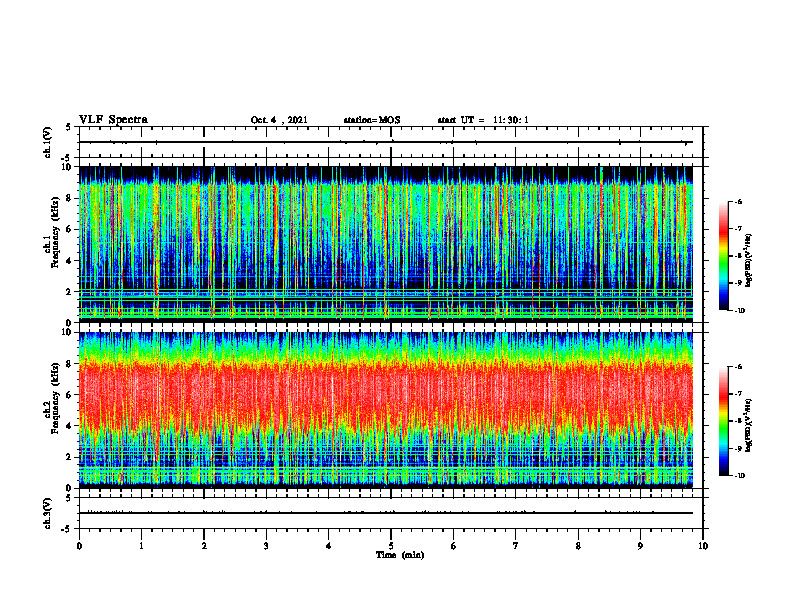Click the log(PSD) label beside lower colorbar
The height and width of the screenshot is (612, 792).
click(749, 424)
